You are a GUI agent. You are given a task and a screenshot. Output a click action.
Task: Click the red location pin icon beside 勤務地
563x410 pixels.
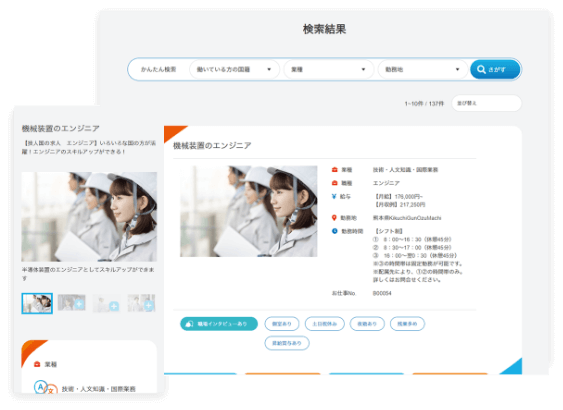tap(334, 218)
